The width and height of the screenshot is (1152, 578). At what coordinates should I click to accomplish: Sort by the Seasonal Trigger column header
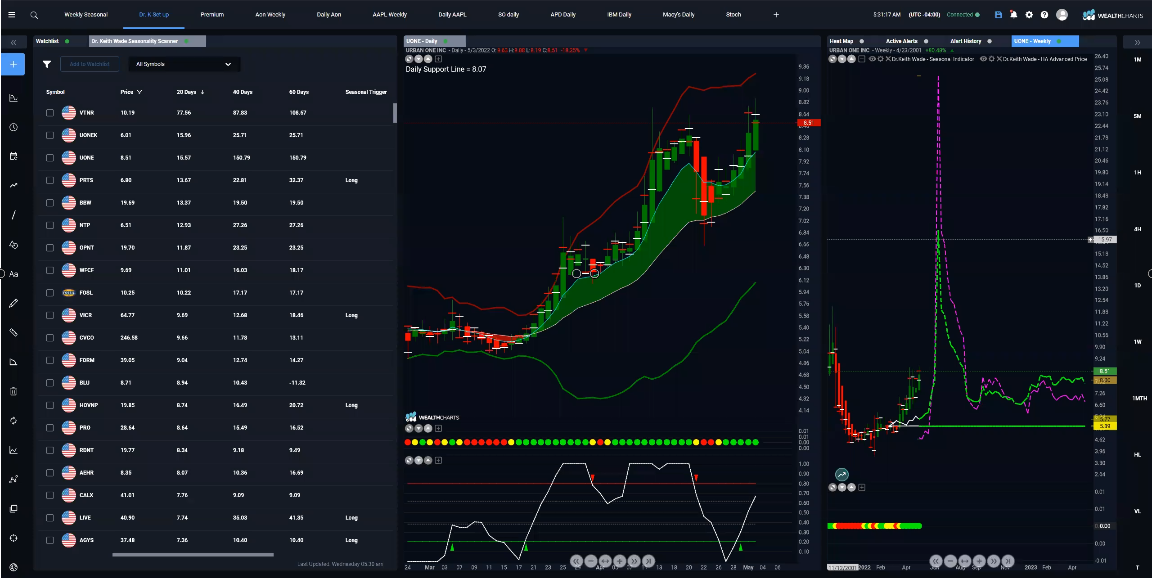pos(366,92)
